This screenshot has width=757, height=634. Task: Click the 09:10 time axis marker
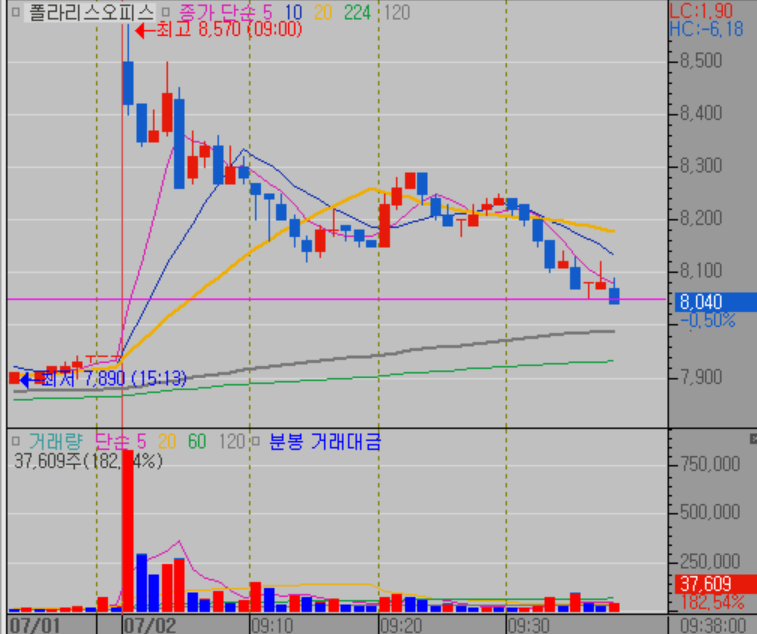(272, 625)
